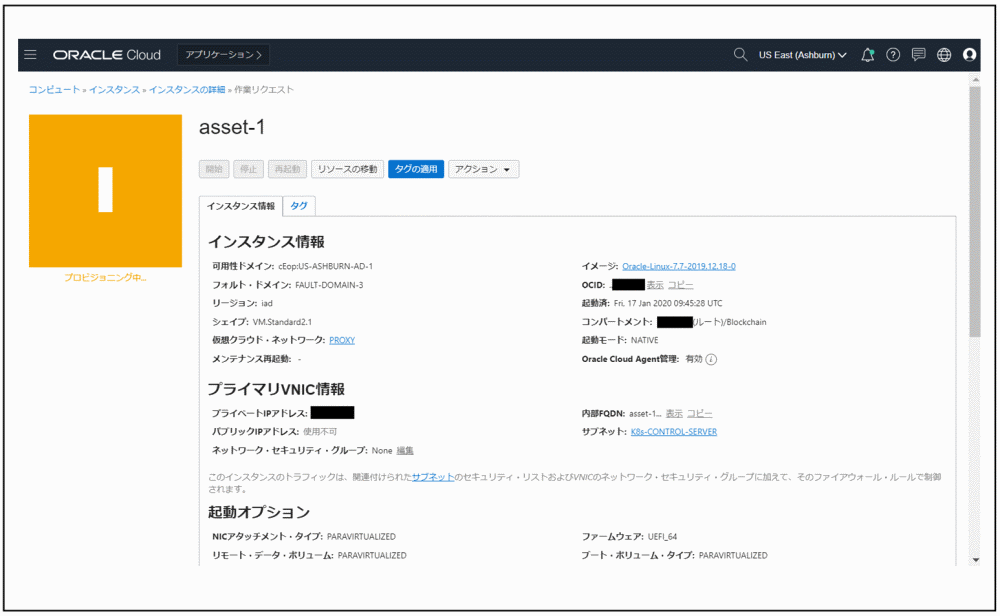Switch to the タグ tab
The height and width of the screenshot is (616, 1000).
click(298, 206)
